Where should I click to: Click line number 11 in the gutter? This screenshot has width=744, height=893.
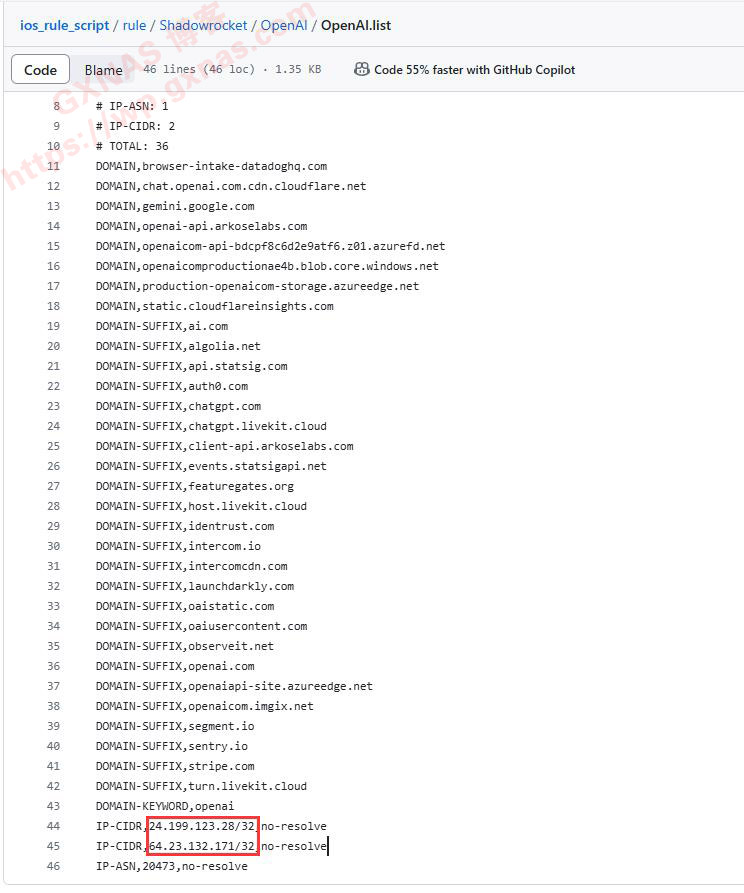tap(53, 166)
